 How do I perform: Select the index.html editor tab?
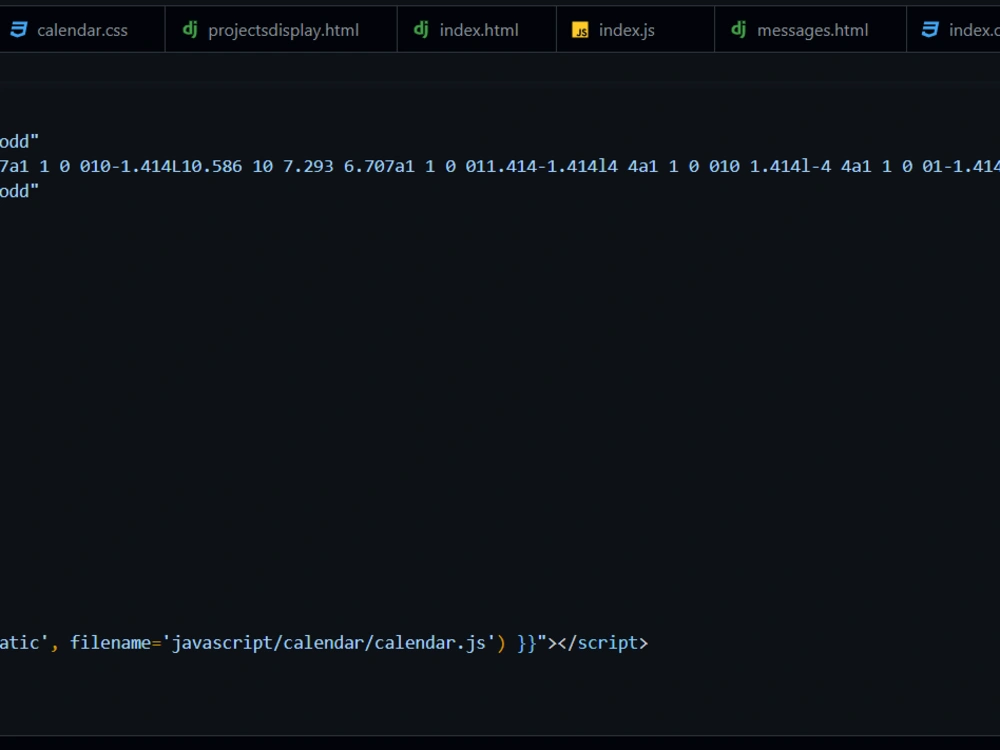tap(477, 30)
